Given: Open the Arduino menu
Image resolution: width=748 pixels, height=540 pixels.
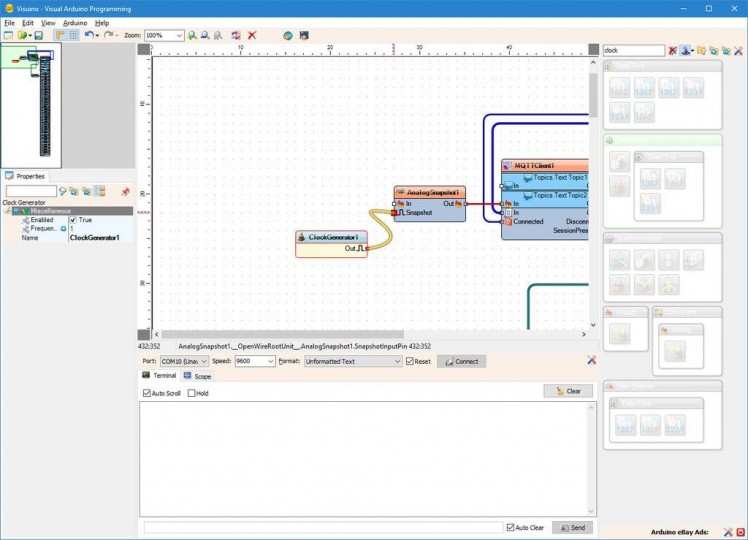Looking at the screenshot, I should point(75,22).
